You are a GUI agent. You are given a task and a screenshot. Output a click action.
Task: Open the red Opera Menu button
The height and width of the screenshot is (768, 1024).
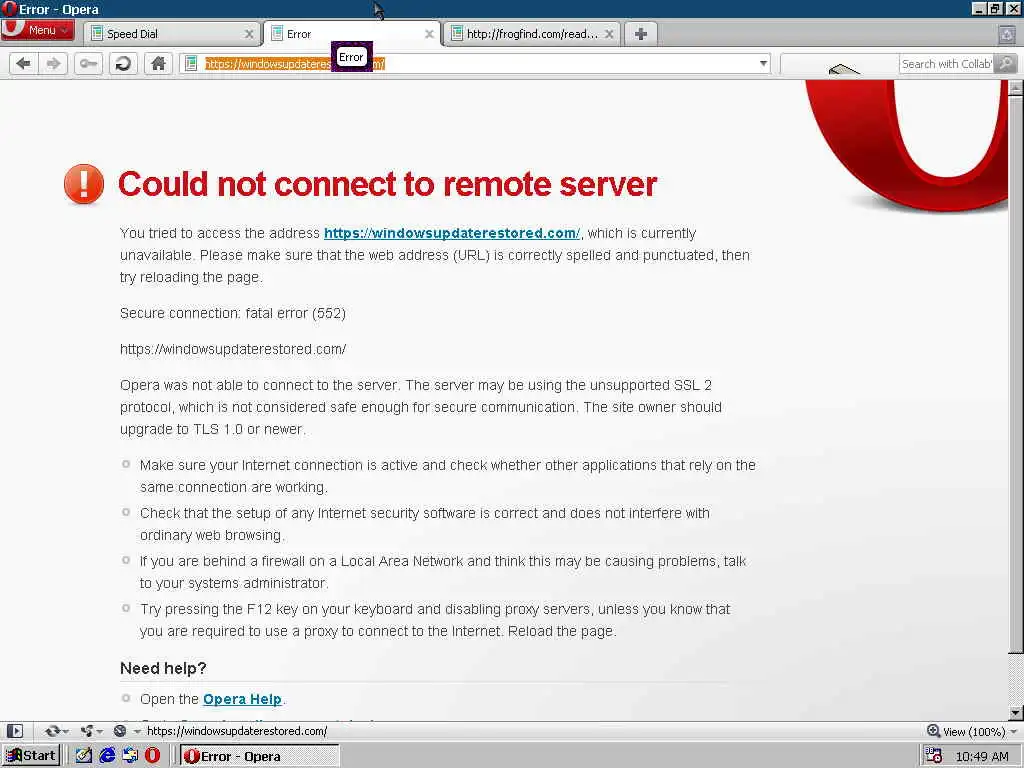click(38, 30)
